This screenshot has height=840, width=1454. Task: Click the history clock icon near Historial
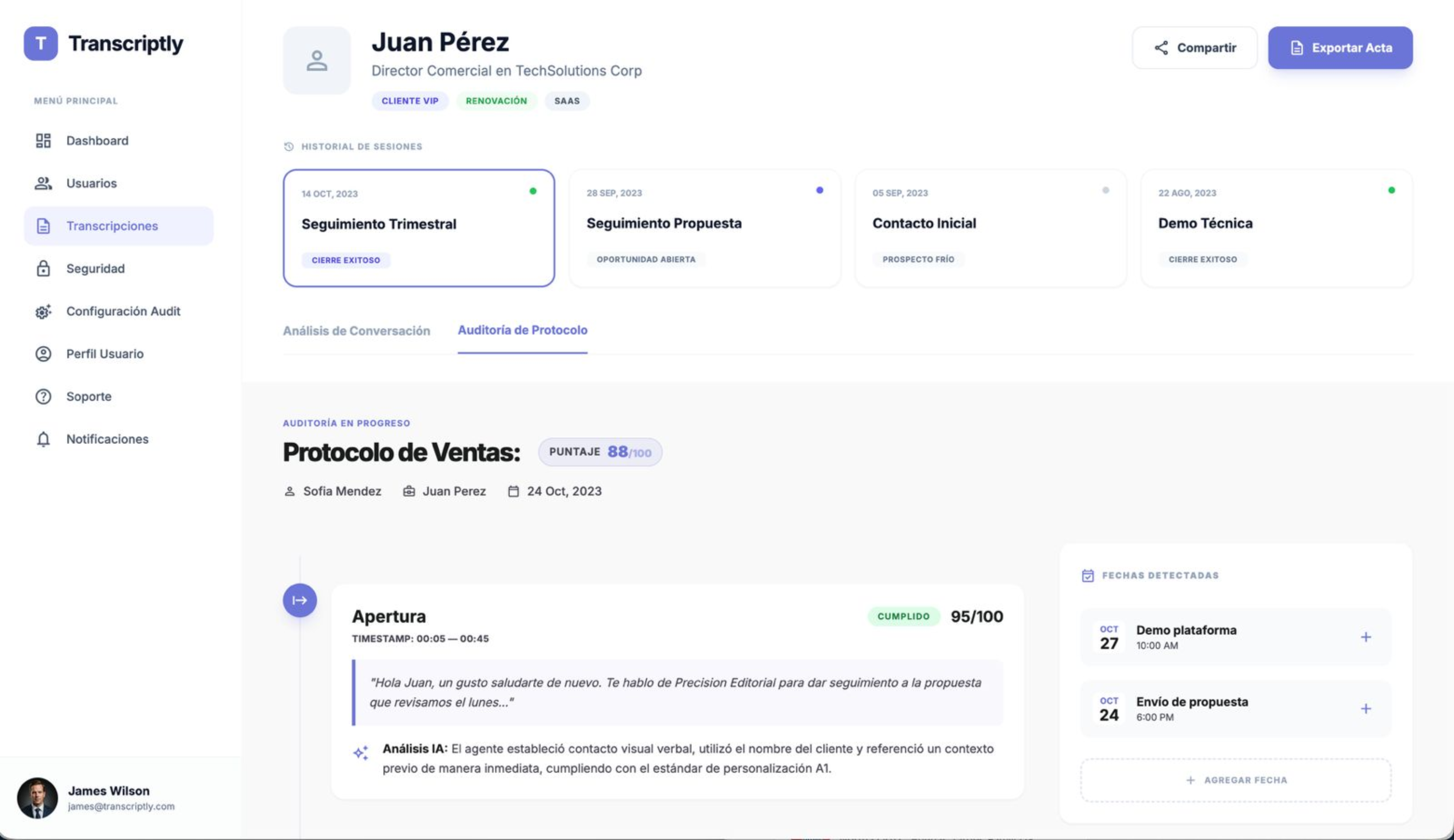[x=289, y=147]
